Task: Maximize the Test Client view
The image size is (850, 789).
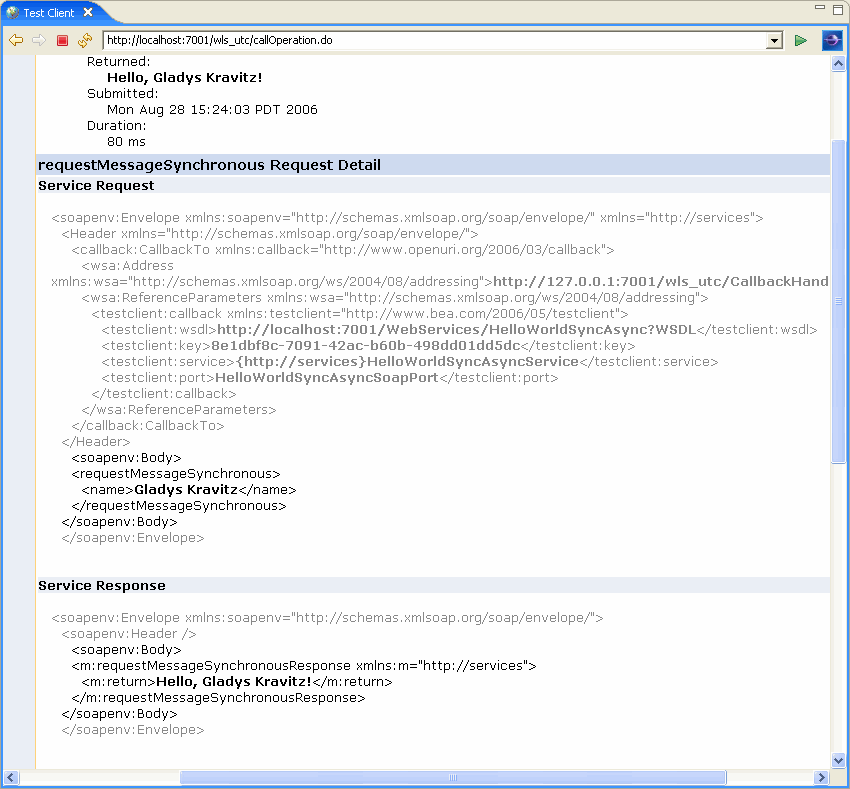Action: 838,10
